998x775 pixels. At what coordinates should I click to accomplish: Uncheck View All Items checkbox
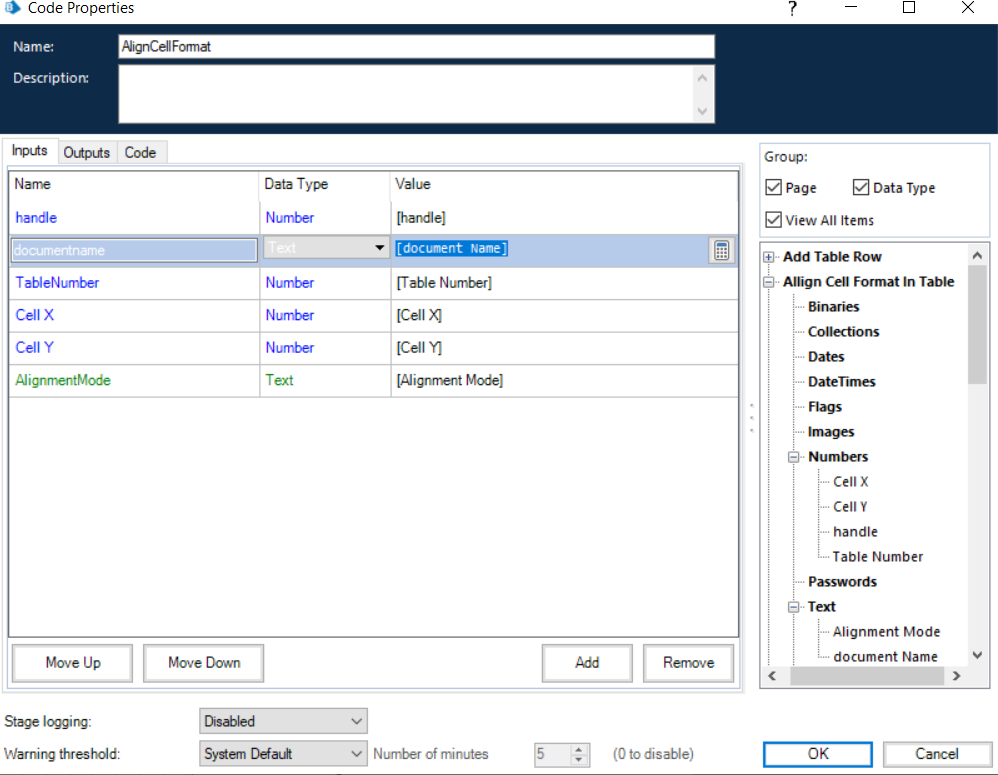click(773, 220)
